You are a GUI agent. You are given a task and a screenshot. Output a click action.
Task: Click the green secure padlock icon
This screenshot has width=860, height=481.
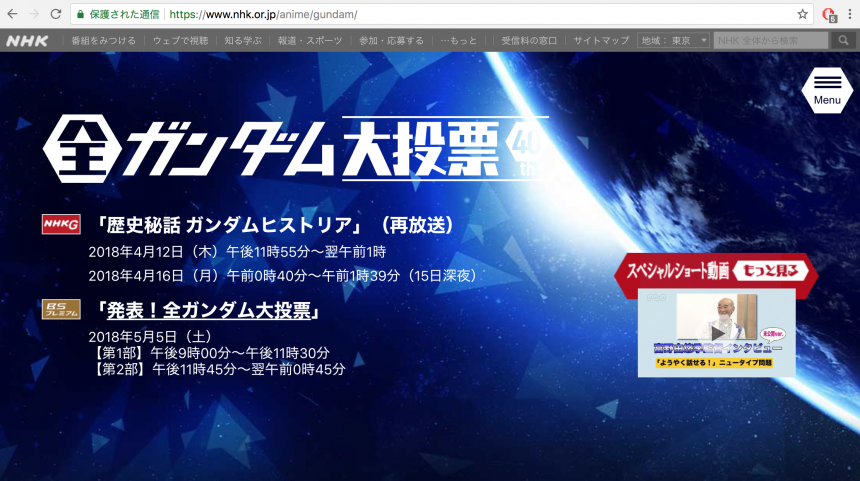pyautogui.click(x=81, y=14)
